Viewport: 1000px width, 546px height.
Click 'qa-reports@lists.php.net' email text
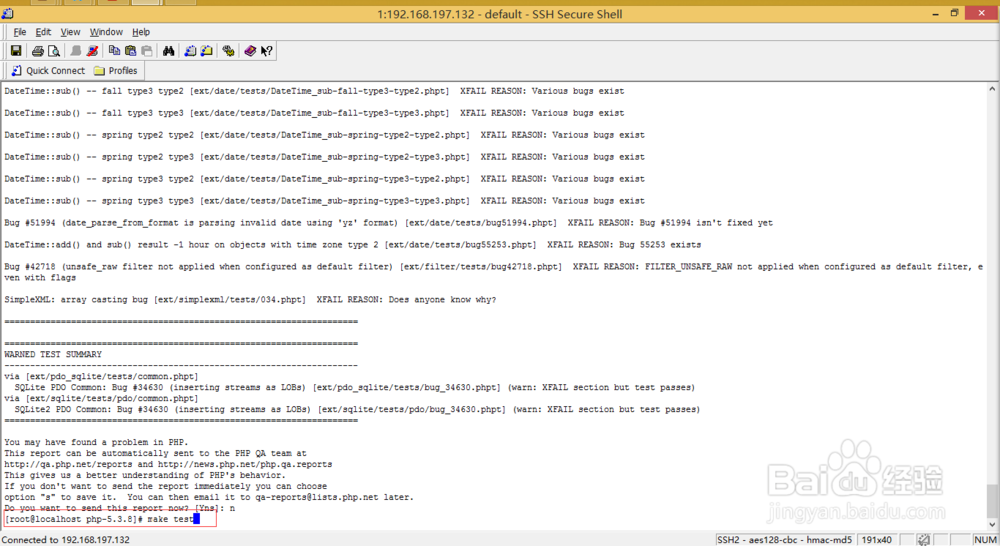click(317, 497)
